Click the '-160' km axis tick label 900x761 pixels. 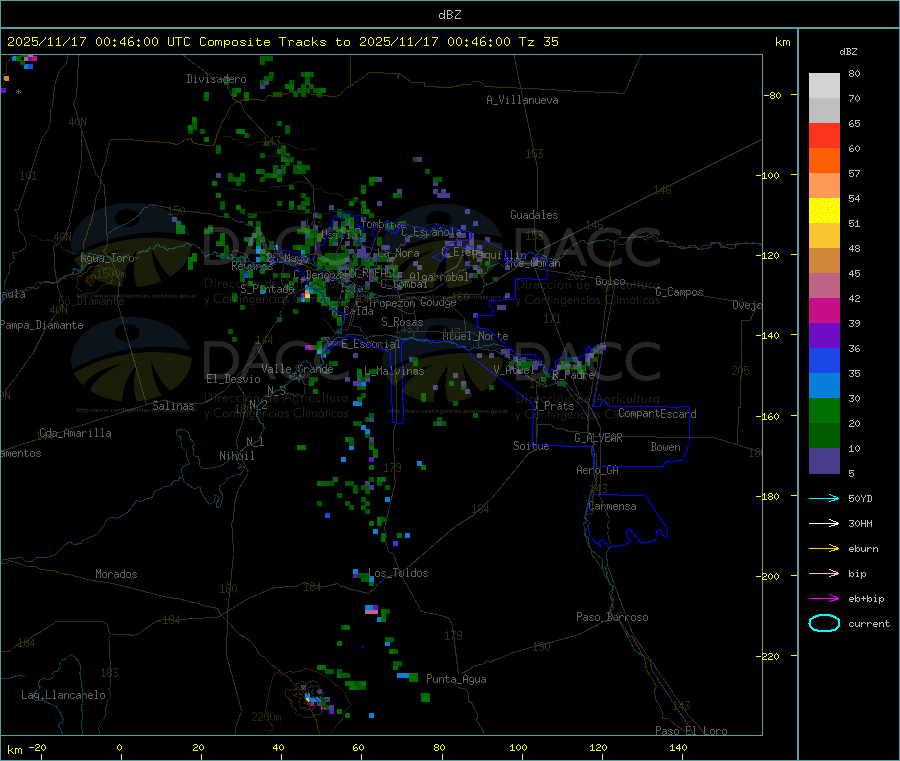pos(770,416)
